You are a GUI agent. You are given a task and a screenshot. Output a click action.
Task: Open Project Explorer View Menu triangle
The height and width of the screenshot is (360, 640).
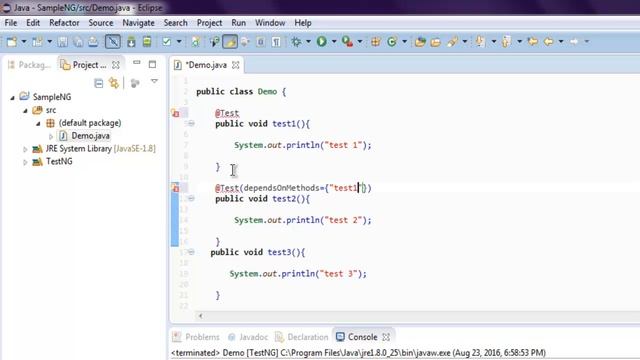click(154, 81)
